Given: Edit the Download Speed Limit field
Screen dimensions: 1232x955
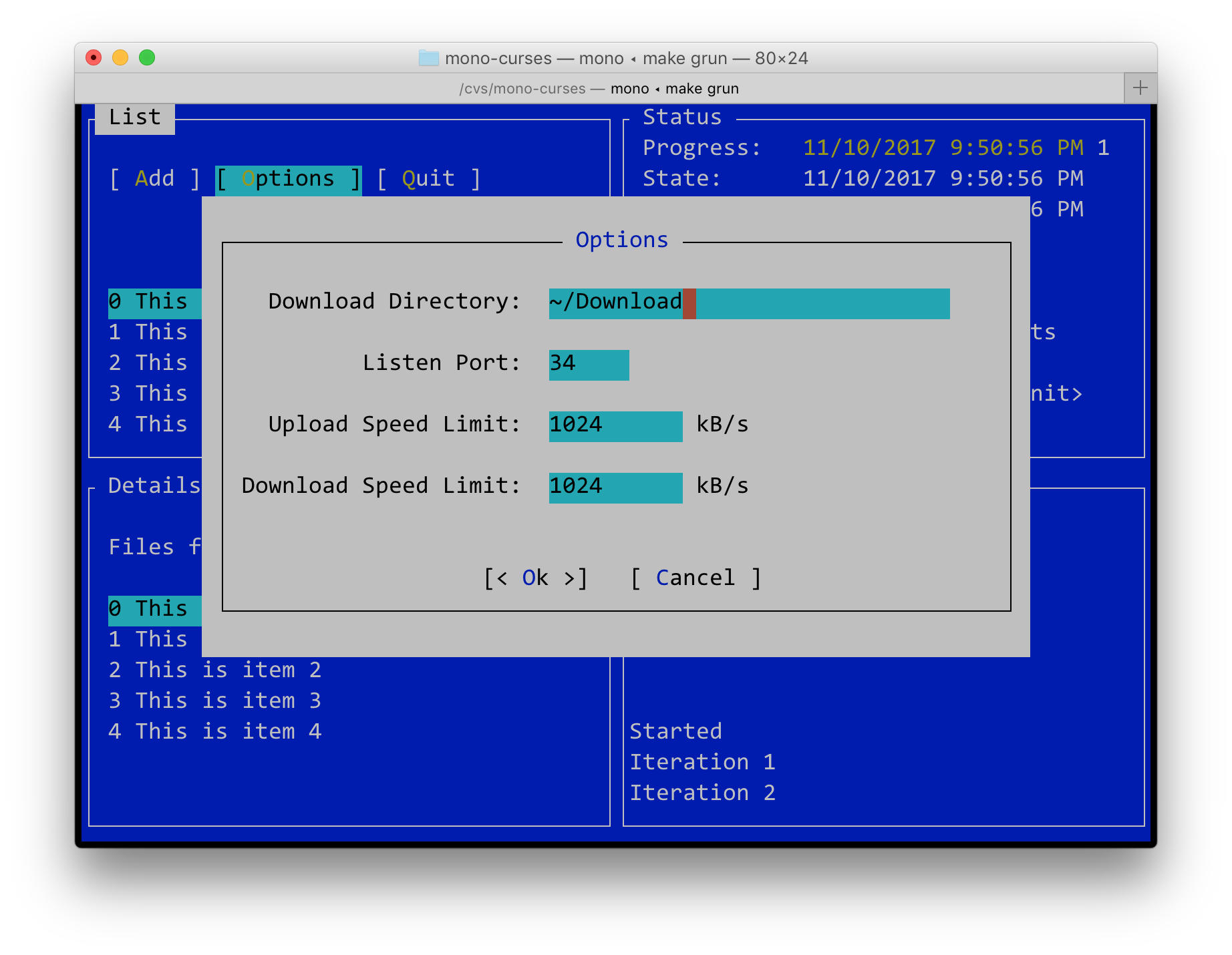Looking at the screenshot, I should coord(615,488).
